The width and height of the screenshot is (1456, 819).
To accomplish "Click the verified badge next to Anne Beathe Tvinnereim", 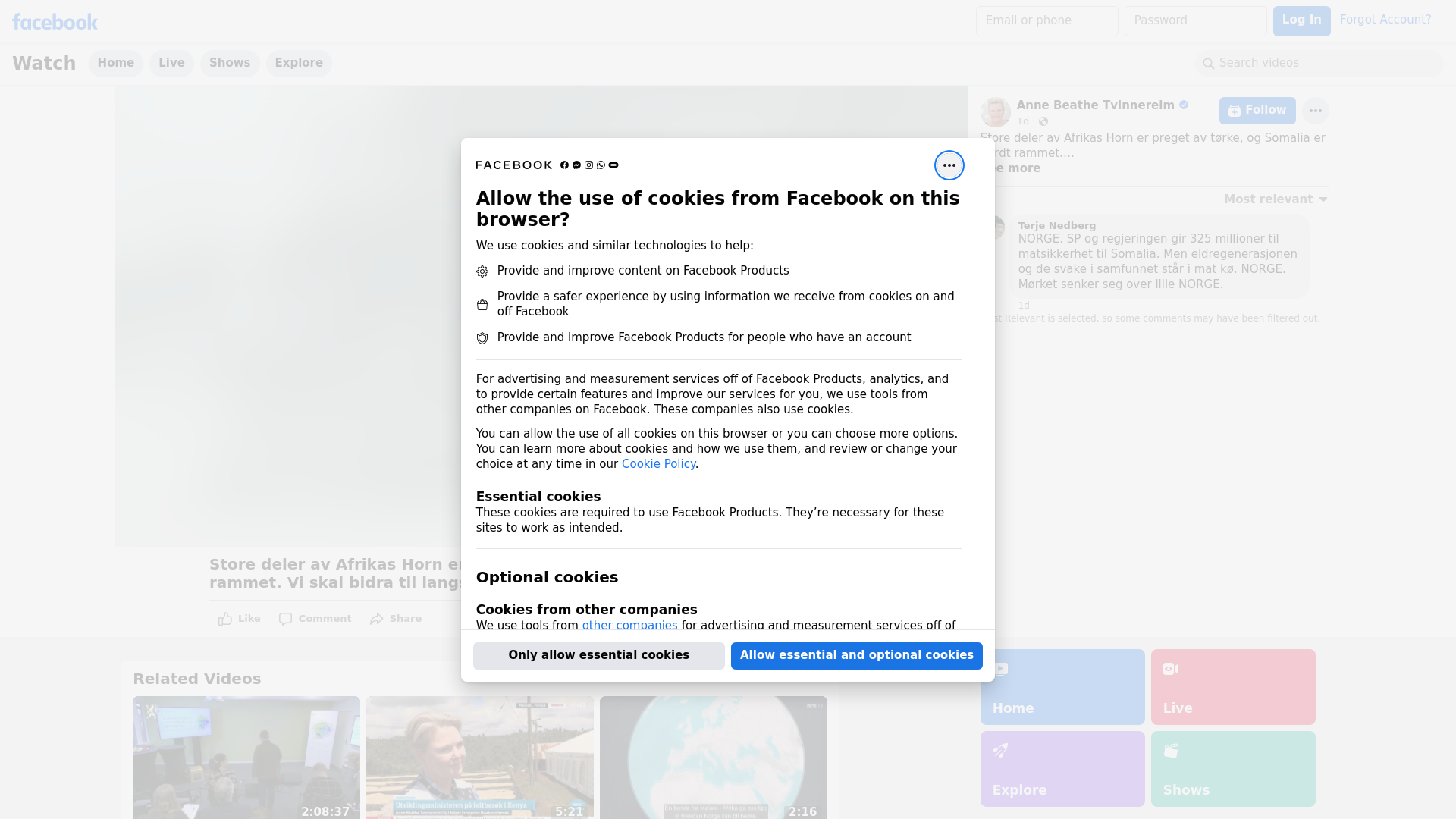I will click(1184, 105).
